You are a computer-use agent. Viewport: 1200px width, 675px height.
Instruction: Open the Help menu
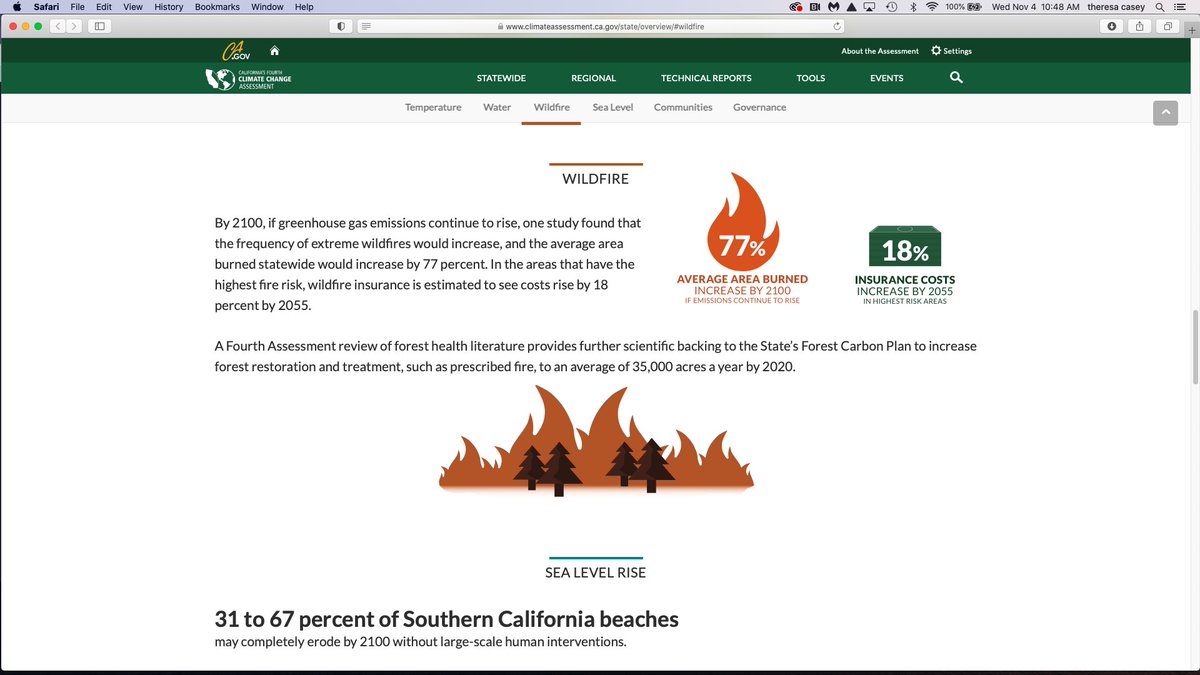point(304,7)
